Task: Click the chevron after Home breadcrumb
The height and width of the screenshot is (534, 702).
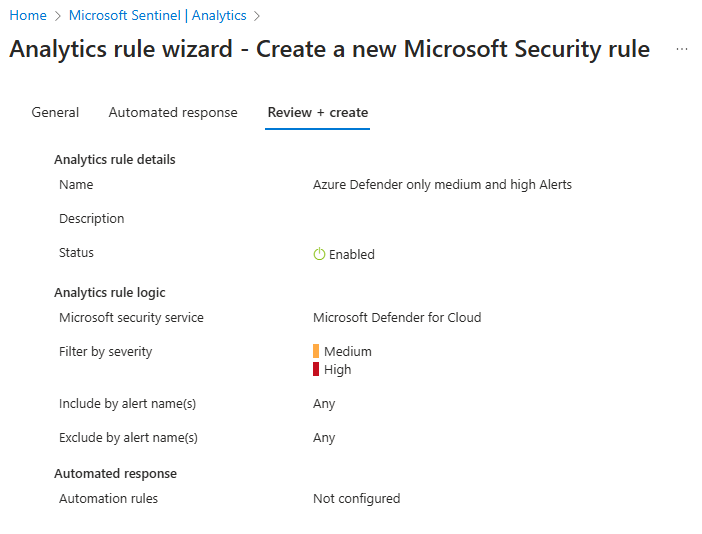Action: (58, 16)
